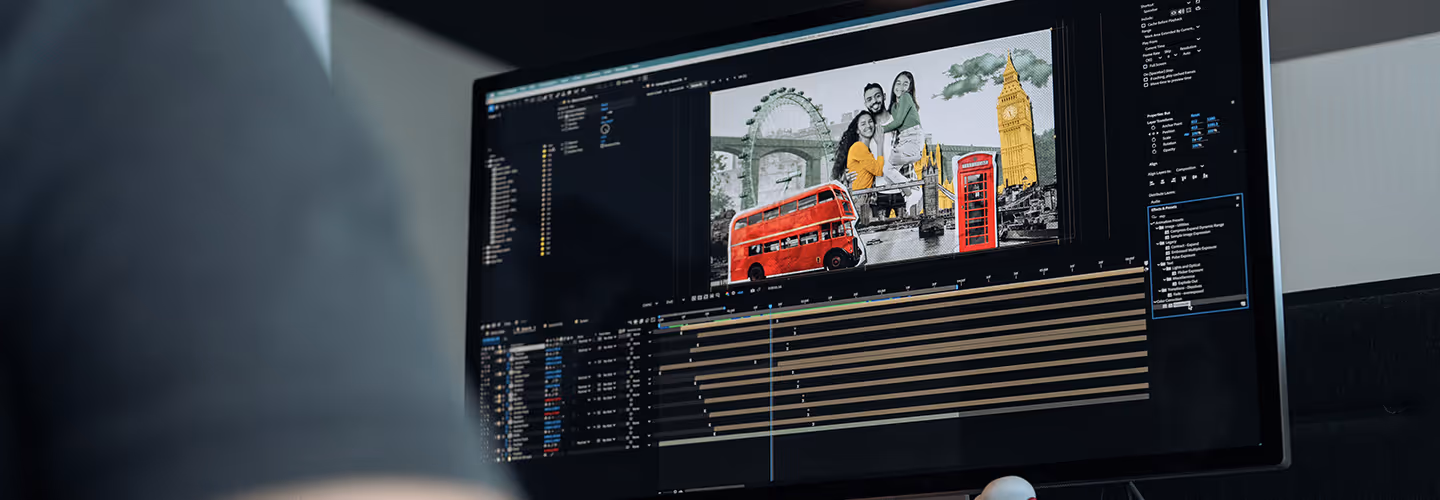Click the blue timeline playhead marker
1440x500 pixels.
pyautogui.click(x=770, y=306)
